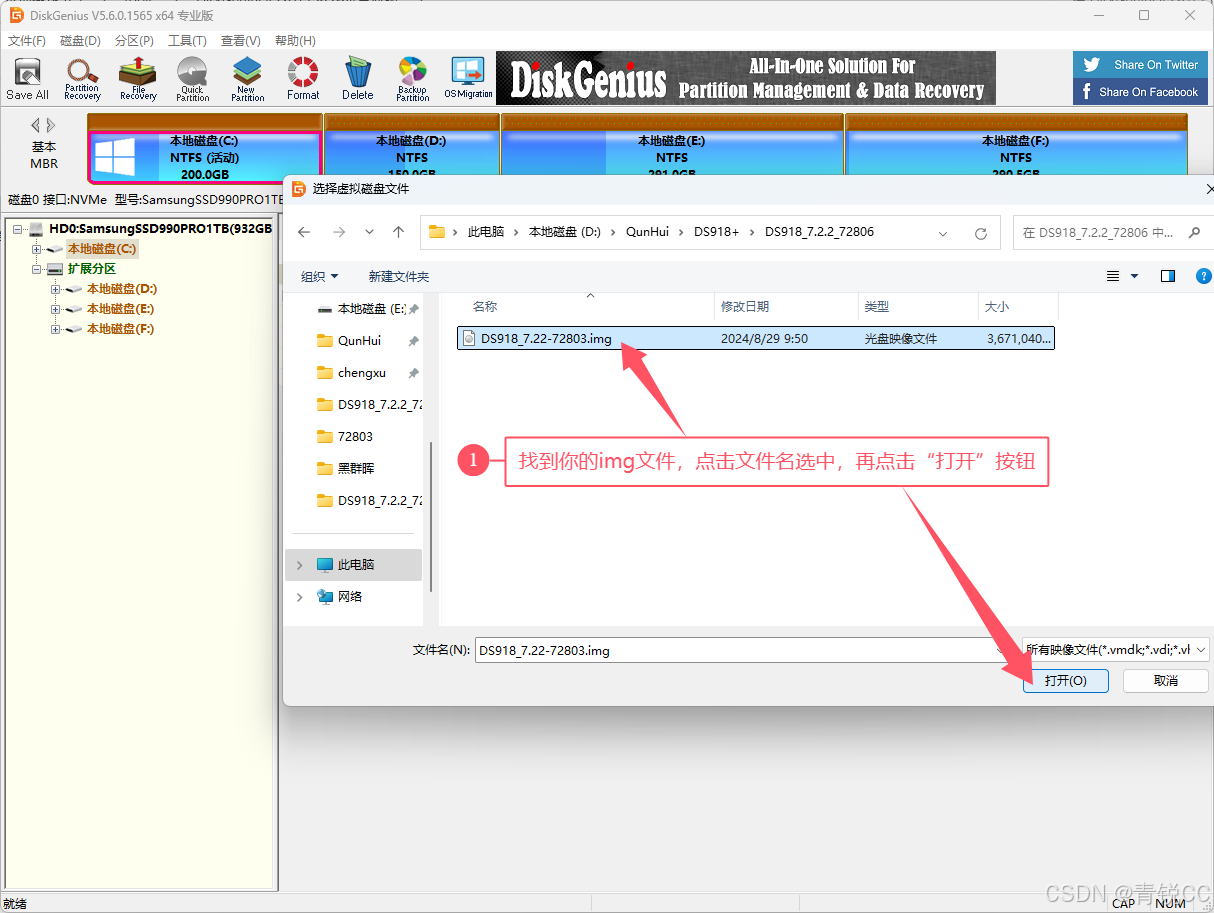Click Share On Facebook banner

point(1142,92)
